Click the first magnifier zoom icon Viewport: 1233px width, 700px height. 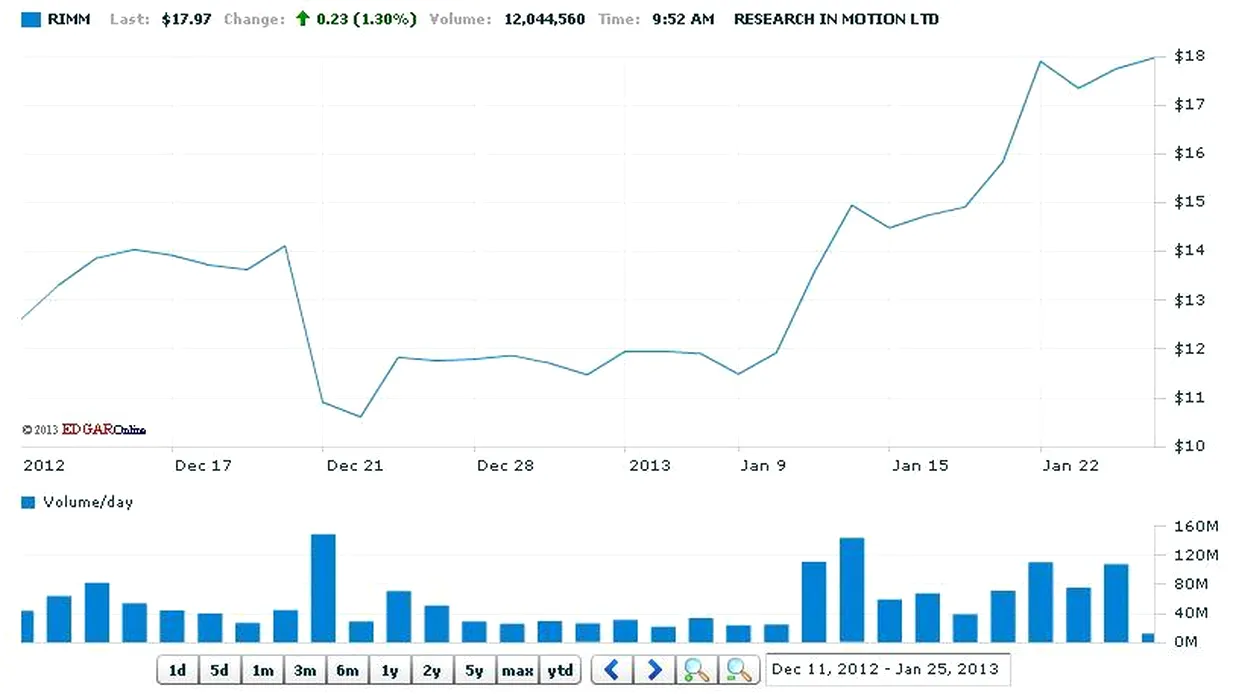click(x=696, y=670)
